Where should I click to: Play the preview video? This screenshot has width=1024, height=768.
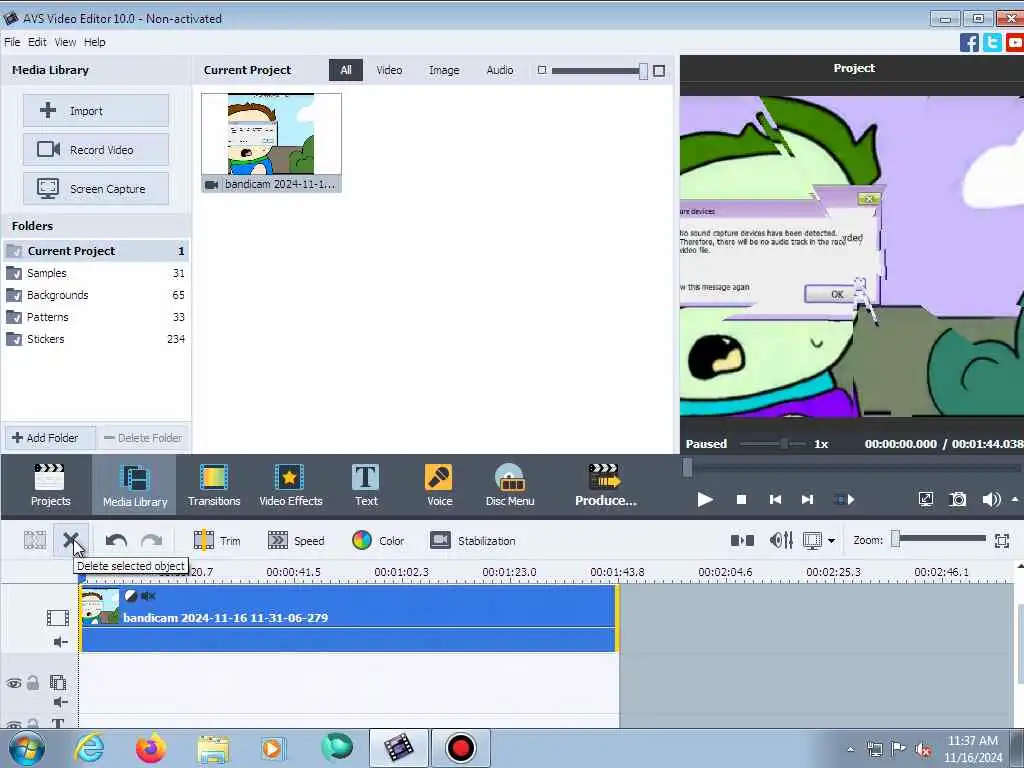pos(705,500)
